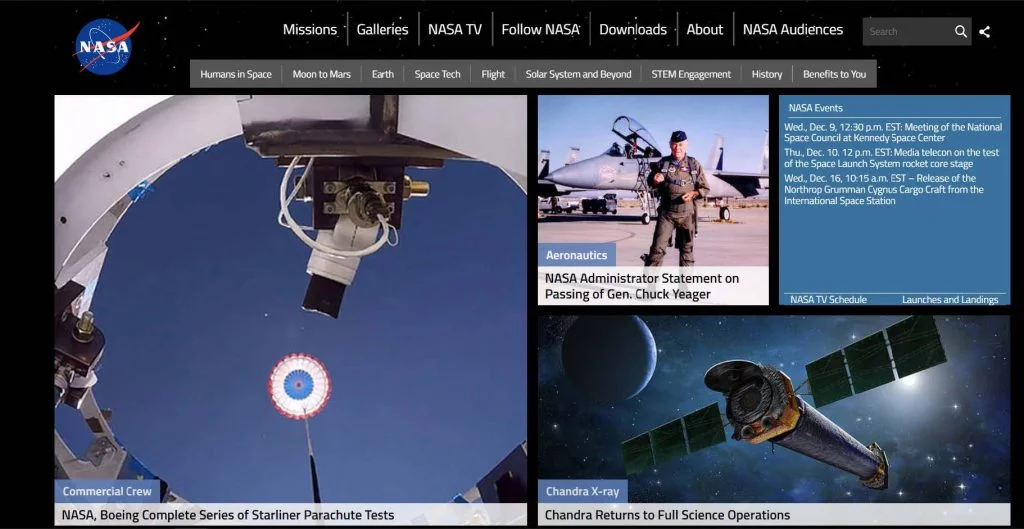The width and height of the screenshot is (1024, 529).
Task: Expand the NASA Audiences menu
Action: click(x=792, y=29)
